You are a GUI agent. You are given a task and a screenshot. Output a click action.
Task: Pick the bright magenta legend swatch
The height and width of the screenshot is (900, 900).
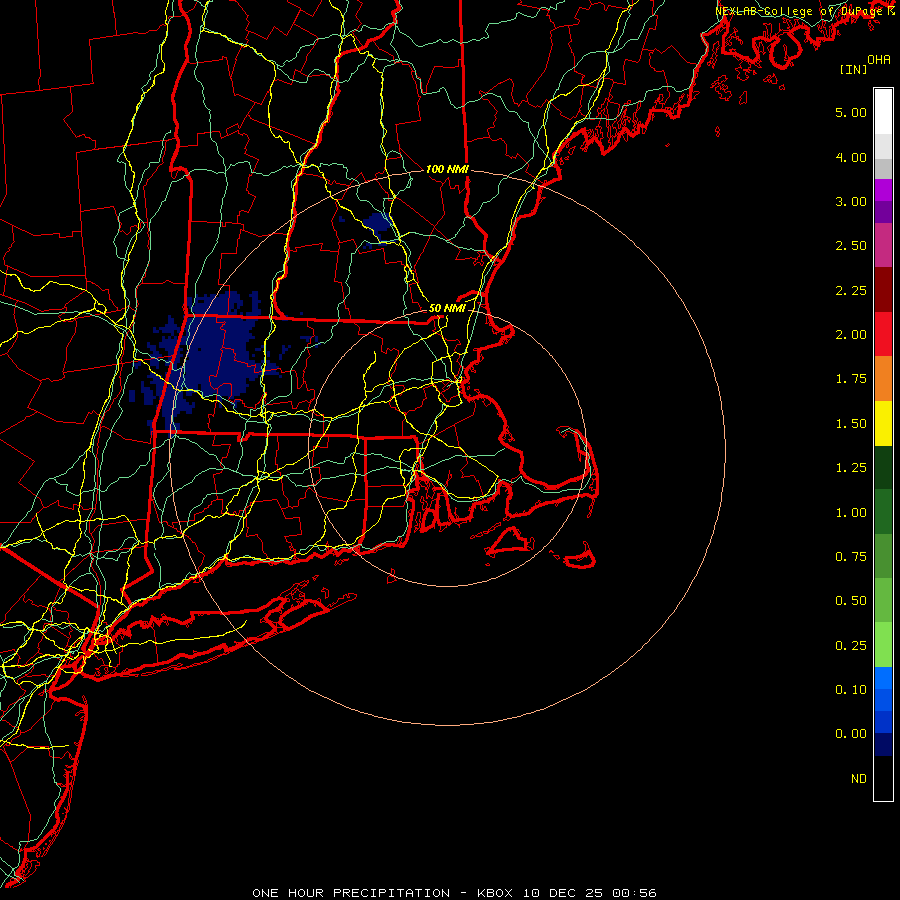point(883,190)
